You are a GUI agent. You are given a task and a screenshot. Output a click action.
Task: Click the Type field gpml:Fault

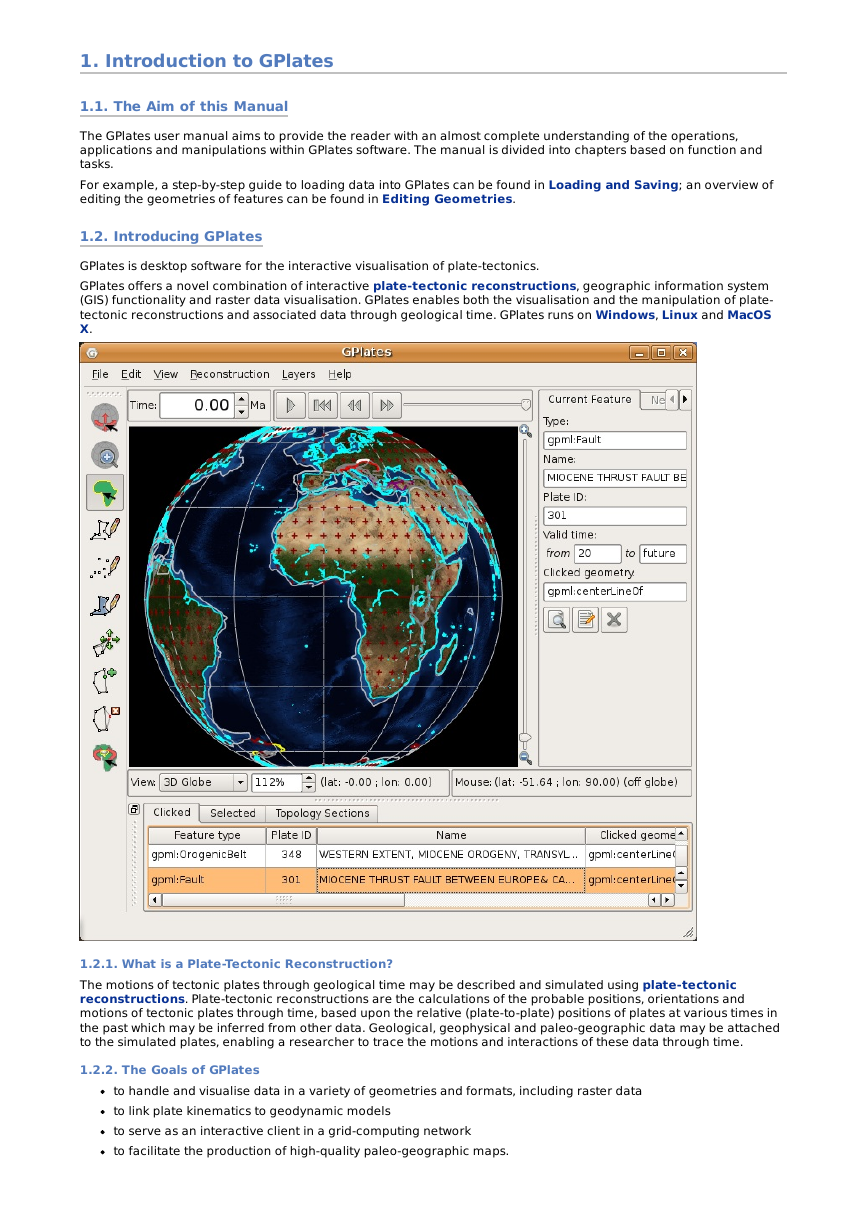tap(615, 440)
